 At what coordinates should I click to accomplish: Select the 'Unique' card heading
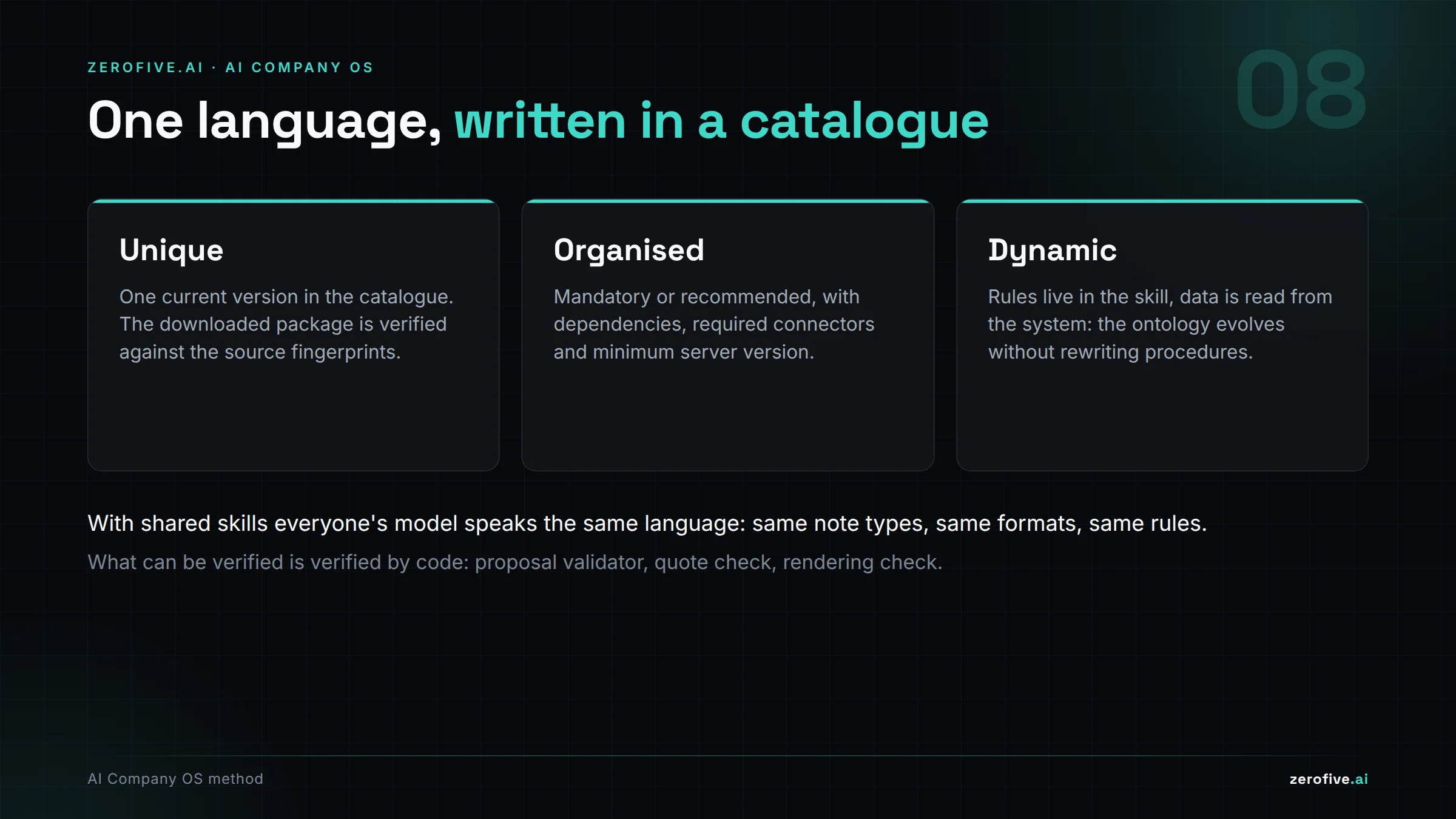pos(171,251)
